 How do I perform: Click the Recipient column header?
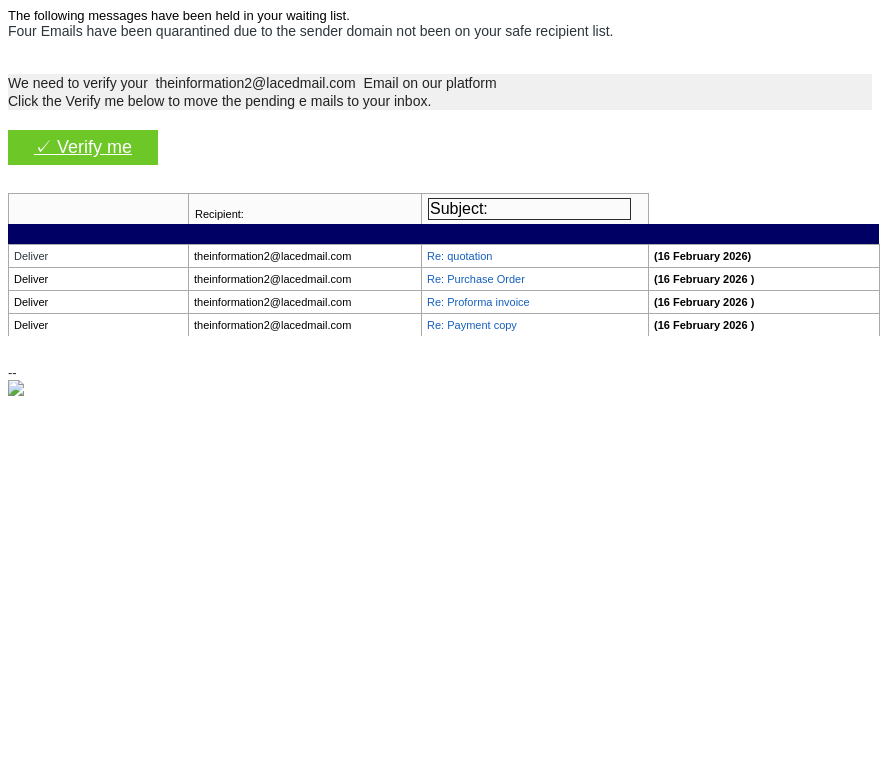pyautogui.click(x=219, y=214)
